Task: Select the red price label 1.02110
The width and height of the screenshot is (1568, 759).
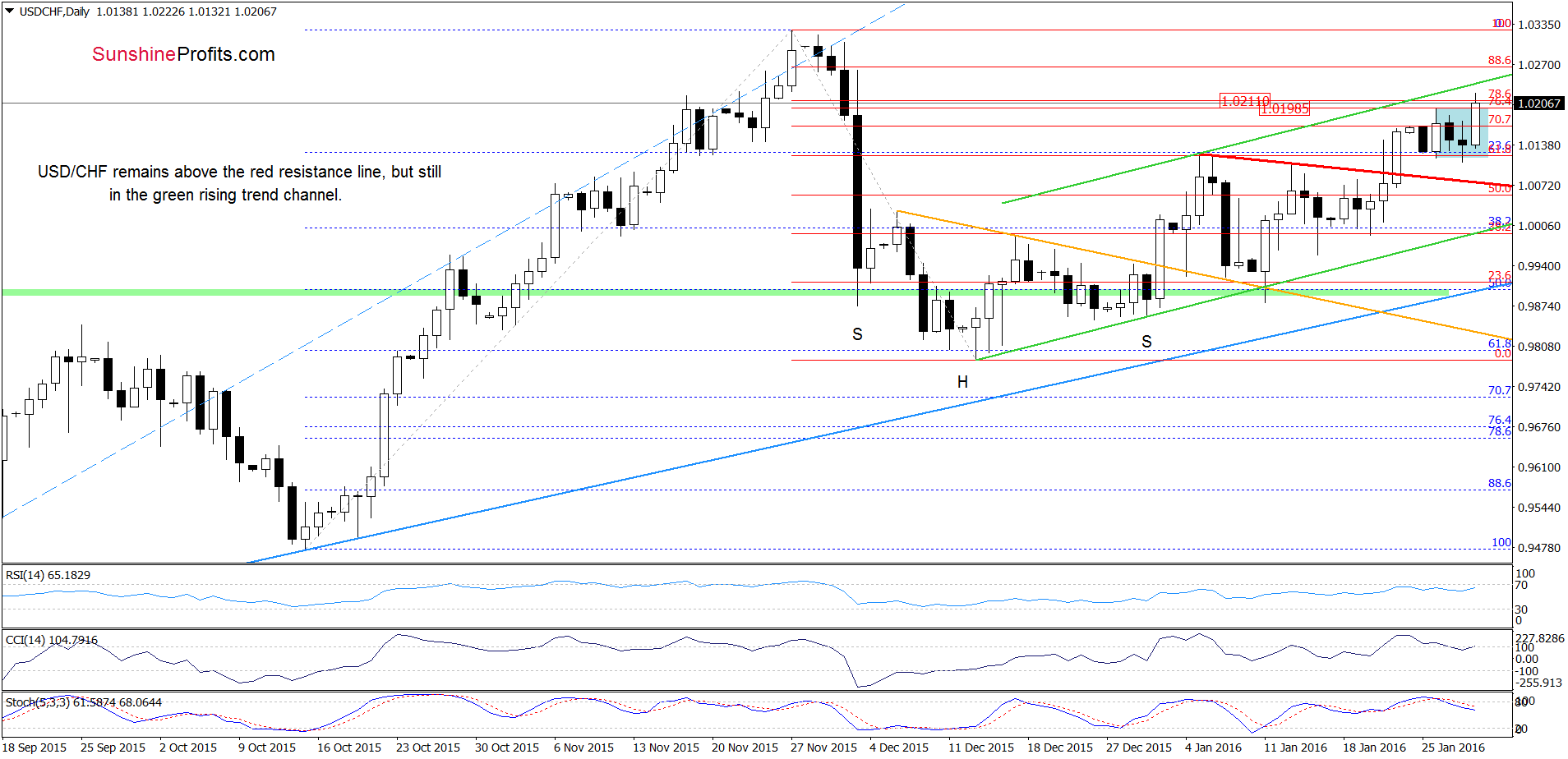Action: [1245, 101]
